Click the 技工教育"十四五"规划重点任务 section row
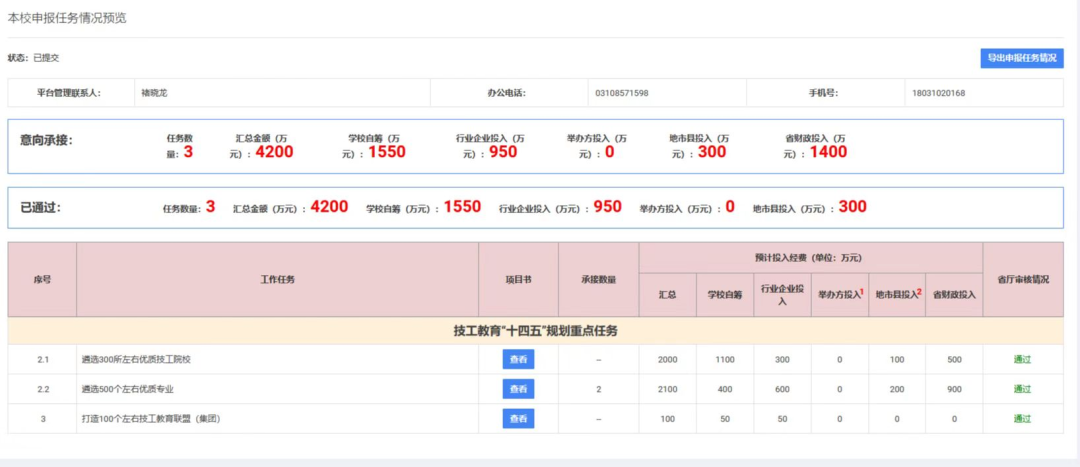Viewport: 1080px width, 467px height. [535, 331]
